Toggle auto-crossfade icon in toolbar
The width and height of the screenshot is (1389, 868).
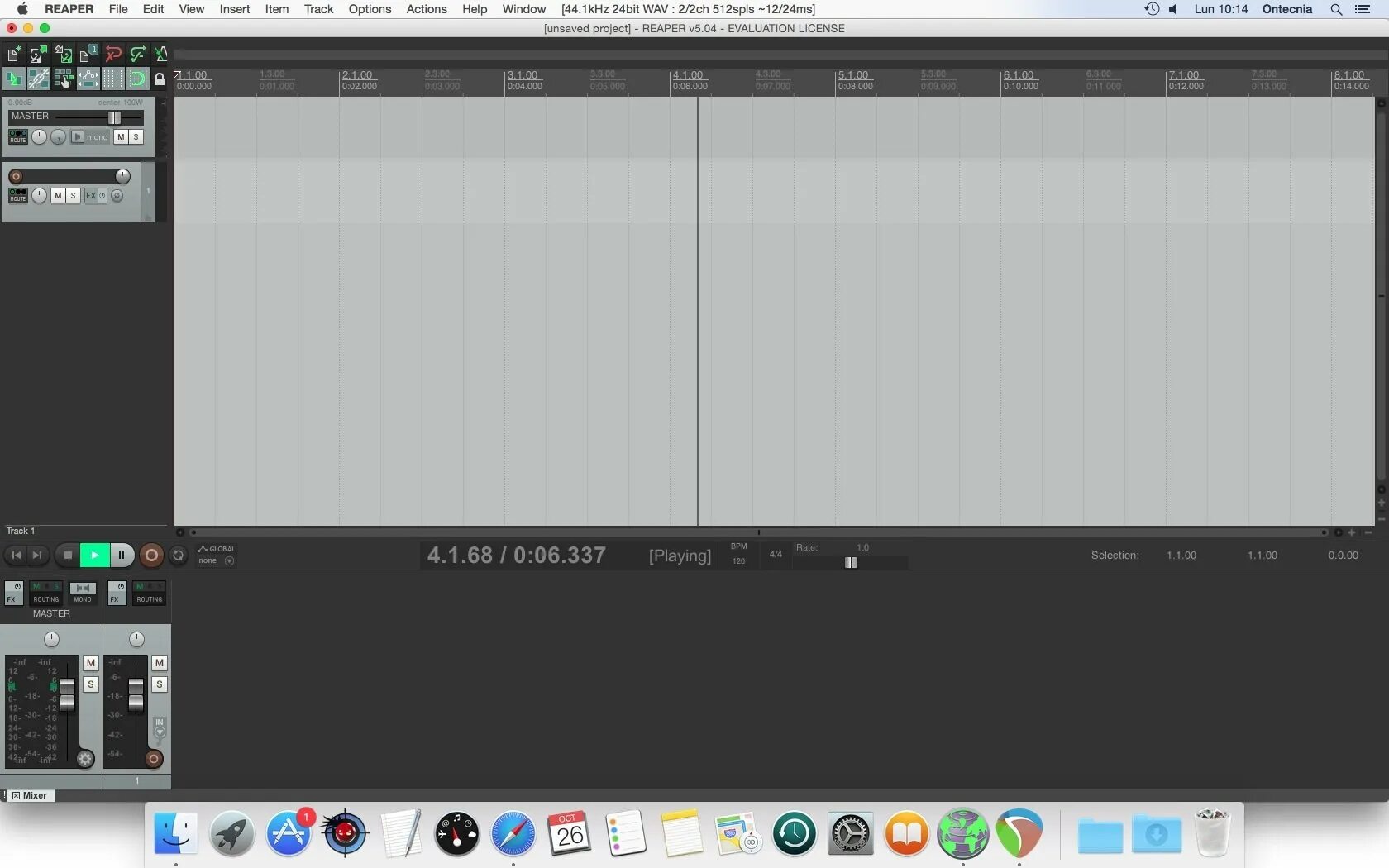tap(14, 79)
